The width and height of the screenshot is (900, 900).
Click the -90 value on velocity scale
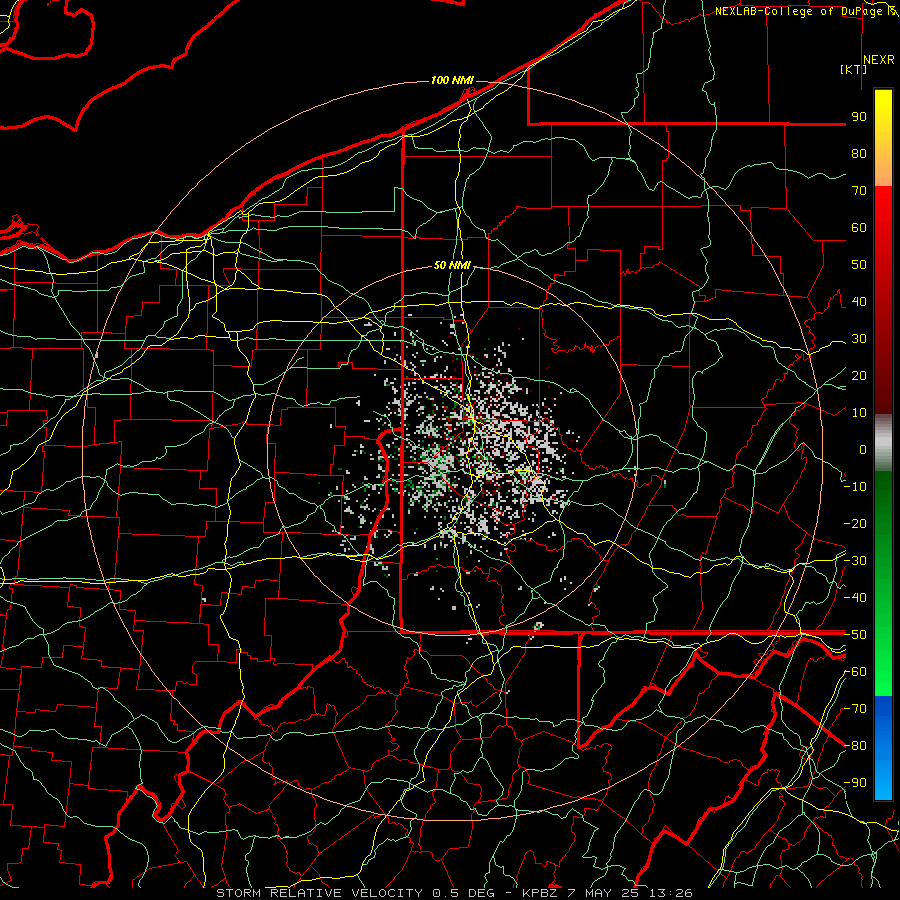[855, 783]
